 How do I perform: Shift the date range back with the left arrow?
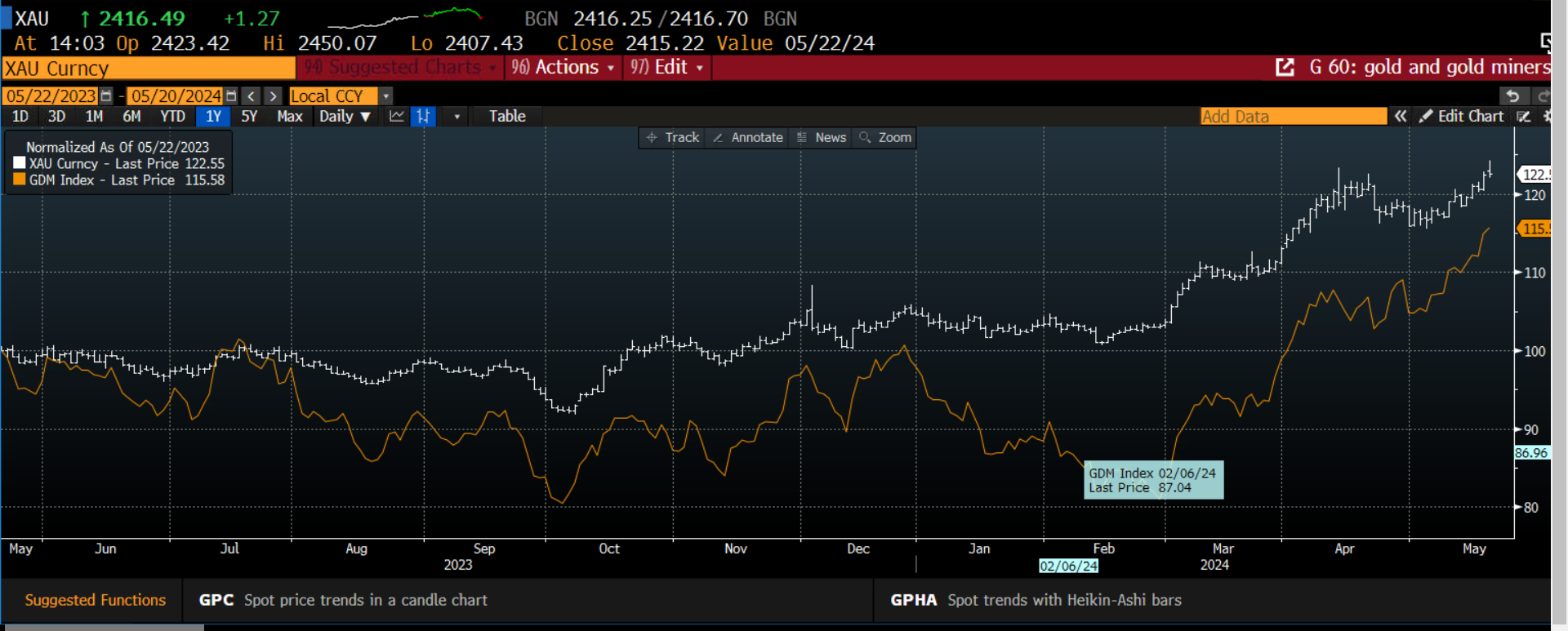coord(252,96)
